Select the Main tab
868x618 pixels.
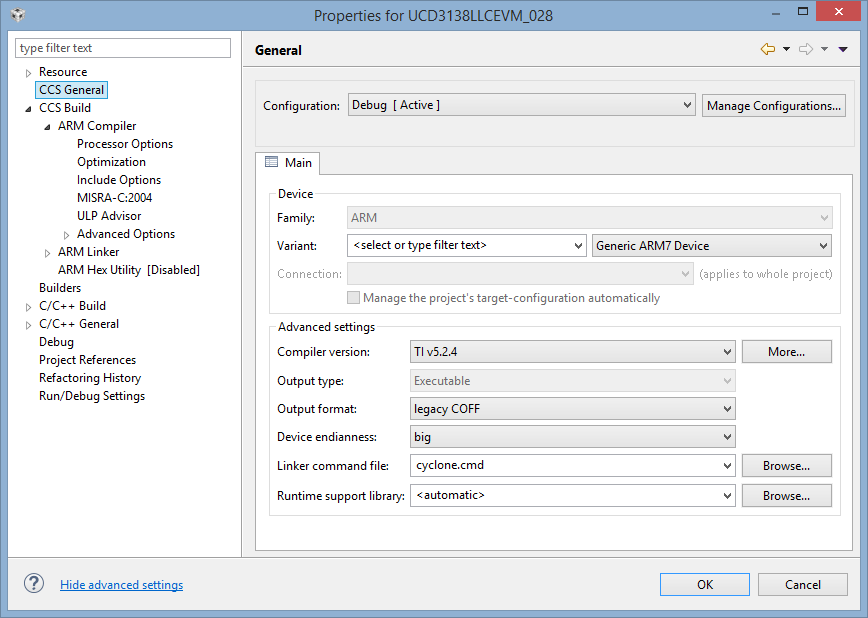[287, 163]
